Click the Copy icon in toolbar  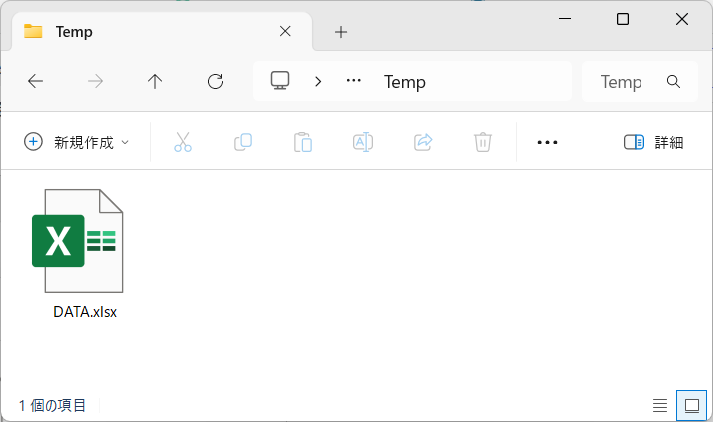pyautogui.click(x=243, y=142)
